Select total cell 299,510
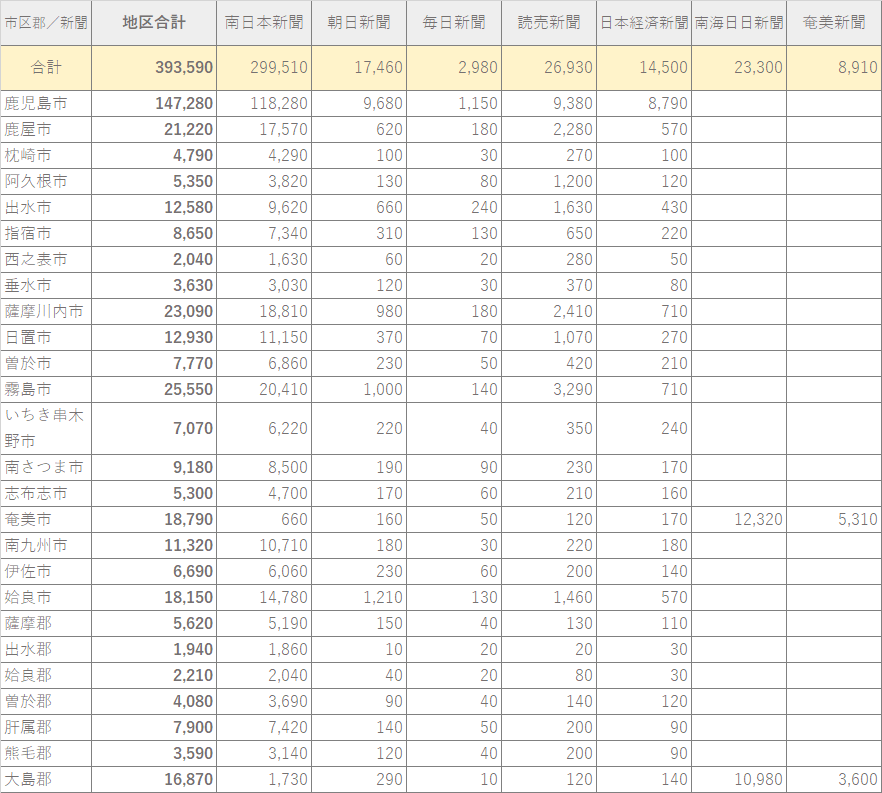The height and width of the screenshot is (793, 882). click(279, 67)
